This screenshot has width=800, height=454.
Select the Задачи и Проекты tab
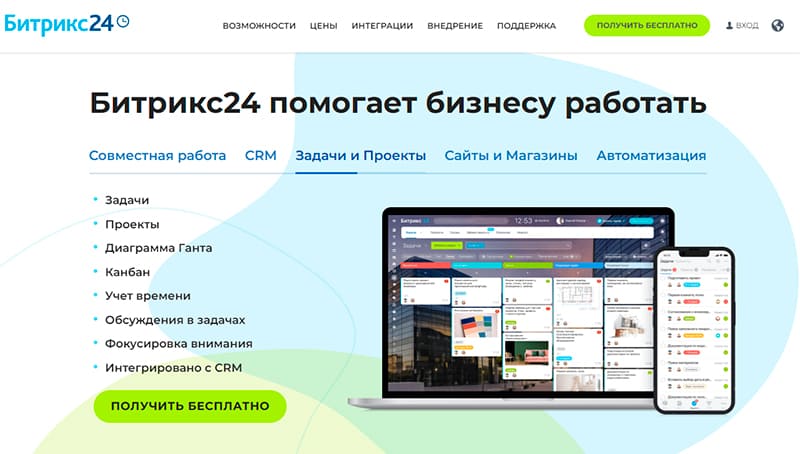point(360,156)
